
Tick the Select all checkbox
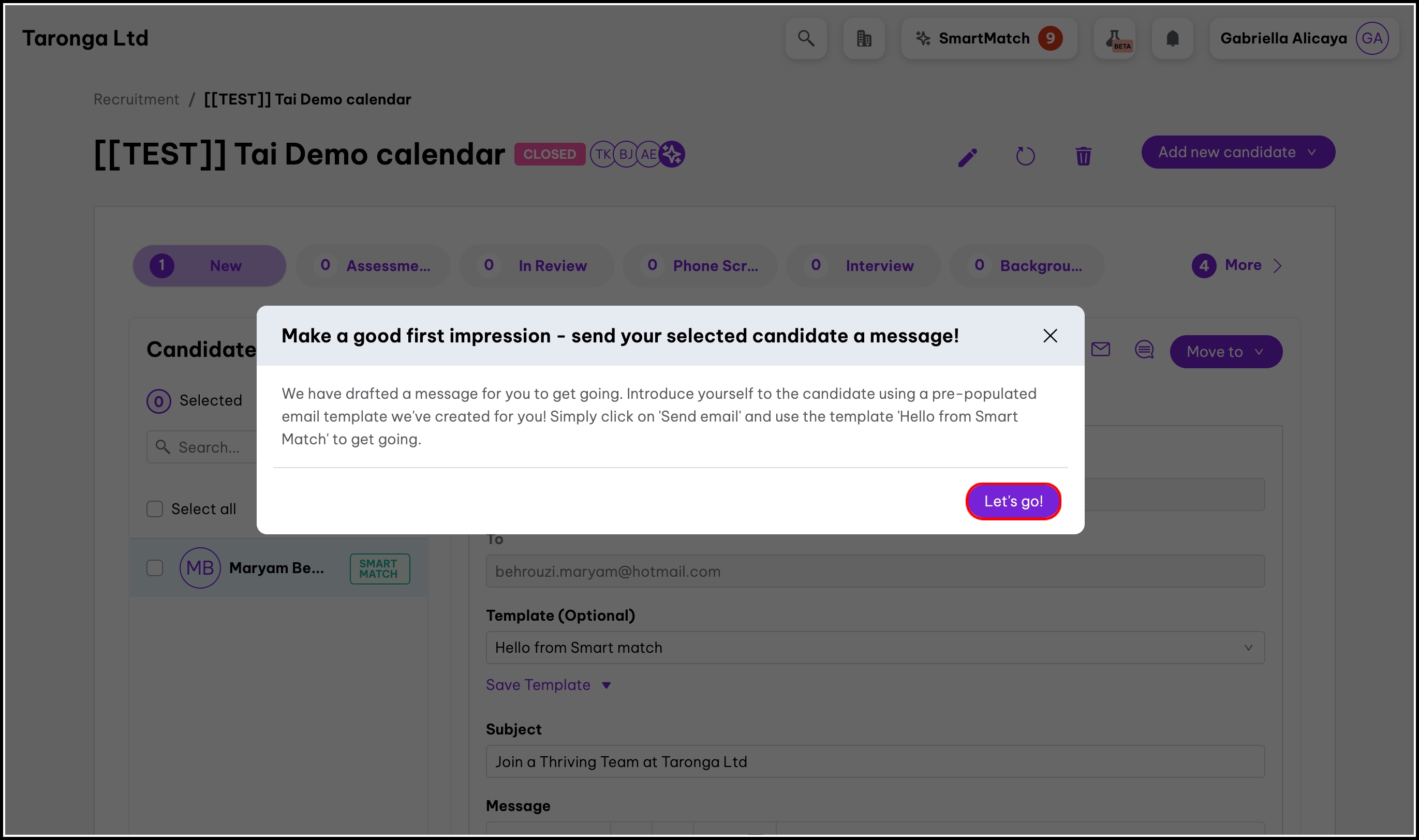[x=155, y=509]
